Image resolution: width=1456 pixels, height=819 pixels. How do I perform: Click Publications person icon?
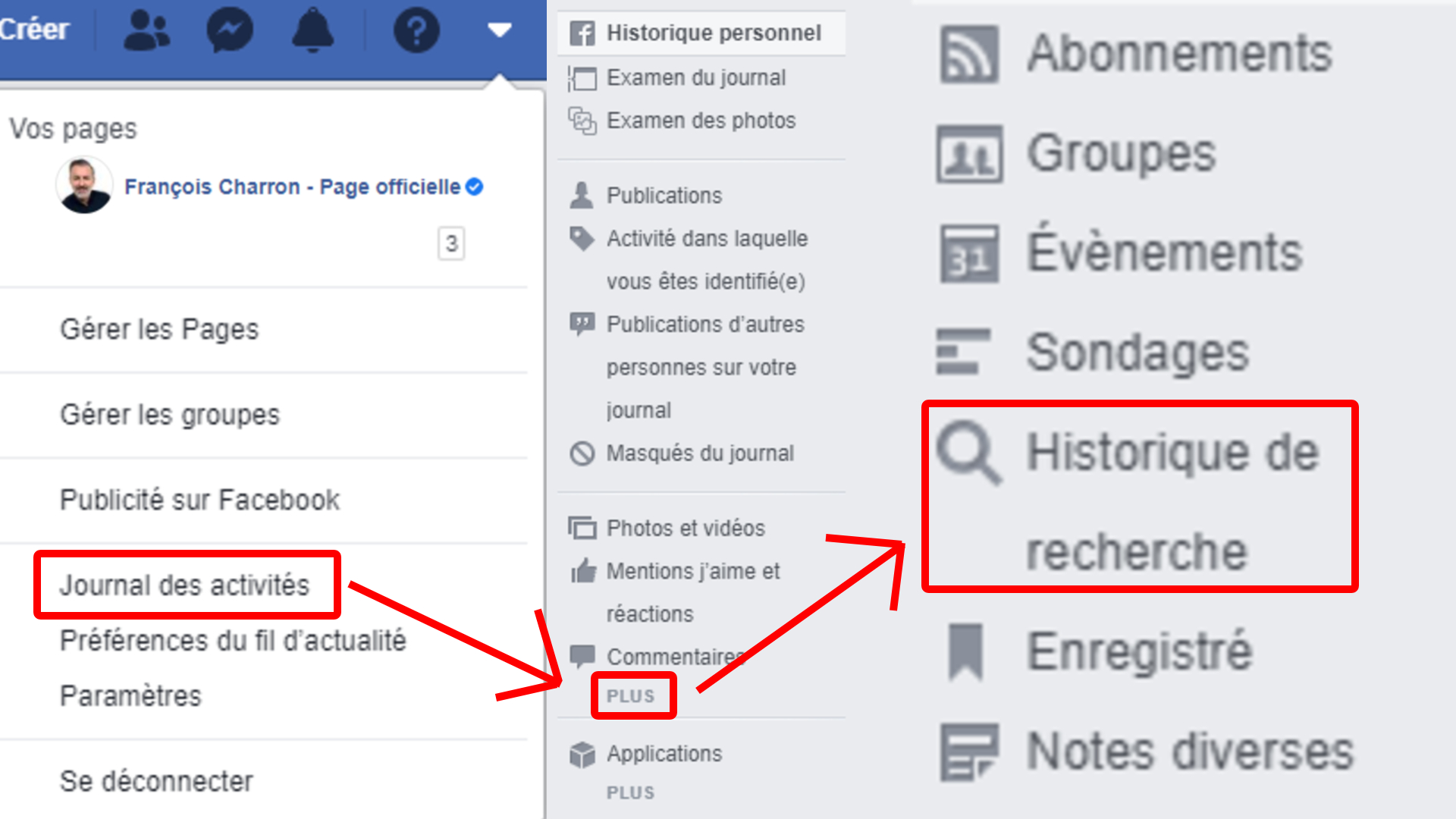(x=582, y=196)
